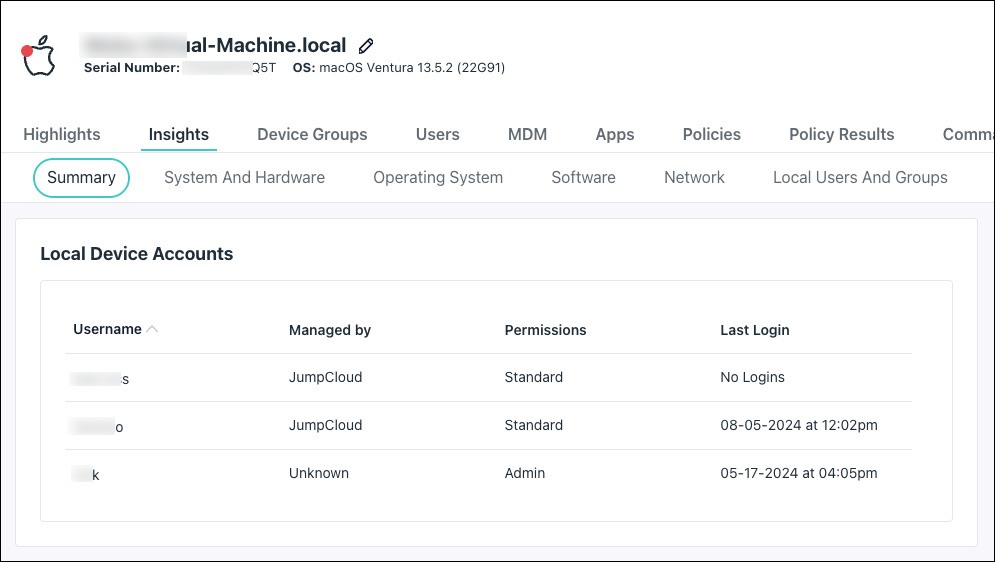Image resolution: width=995 pixels, height=562 pixels.
Task: Show System And Hardware insights
Action: tap(244, 177)
